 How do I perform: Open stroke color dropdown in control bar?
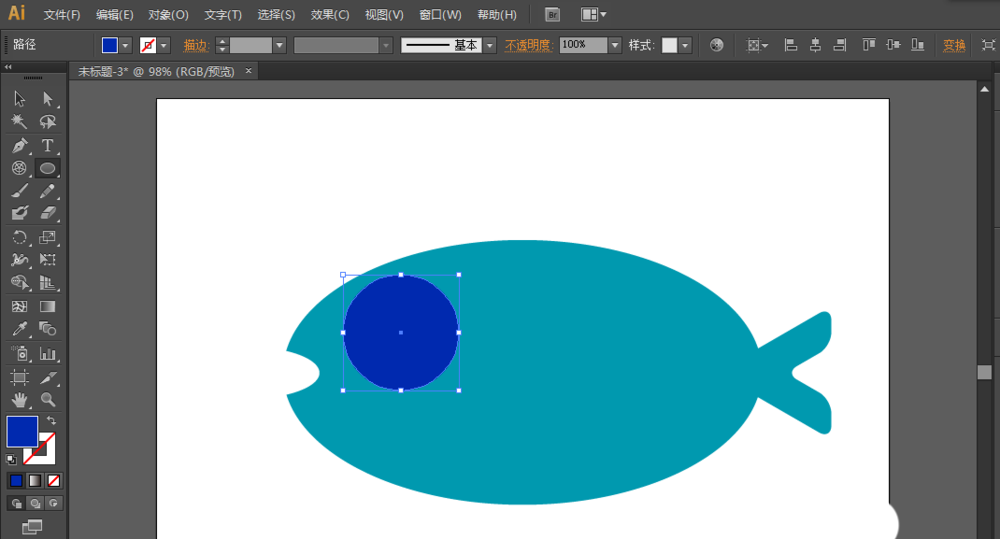pyautogui.click(x=164, y=45)
